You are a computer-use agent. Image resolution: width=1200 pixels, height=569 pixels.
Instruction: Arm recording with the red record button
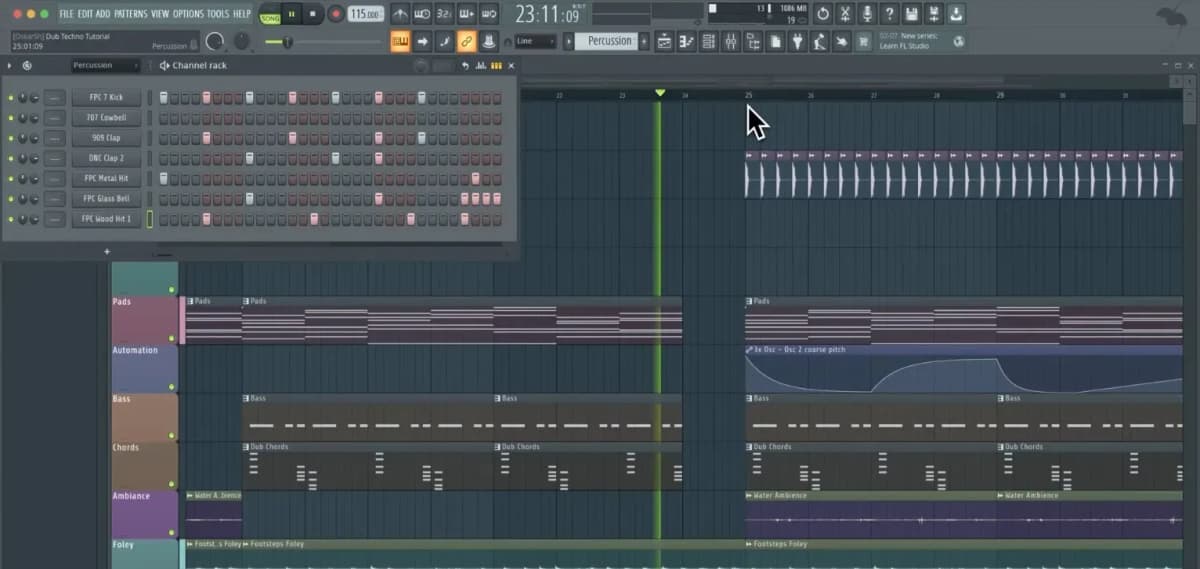(335, 14)
